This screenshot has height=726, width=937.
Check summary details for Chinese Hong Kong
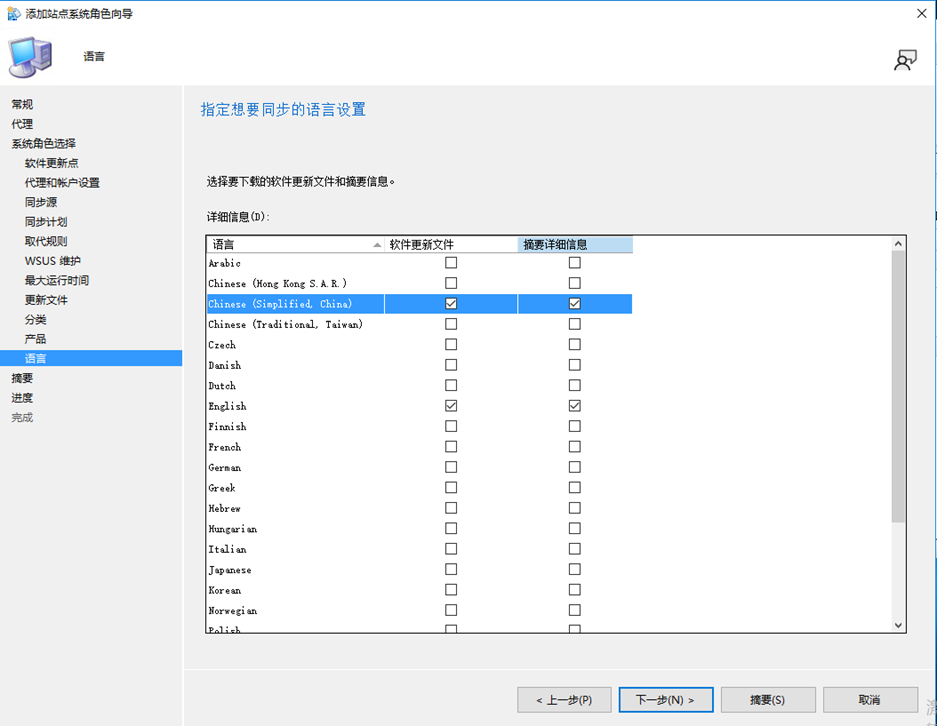point(575,283)
